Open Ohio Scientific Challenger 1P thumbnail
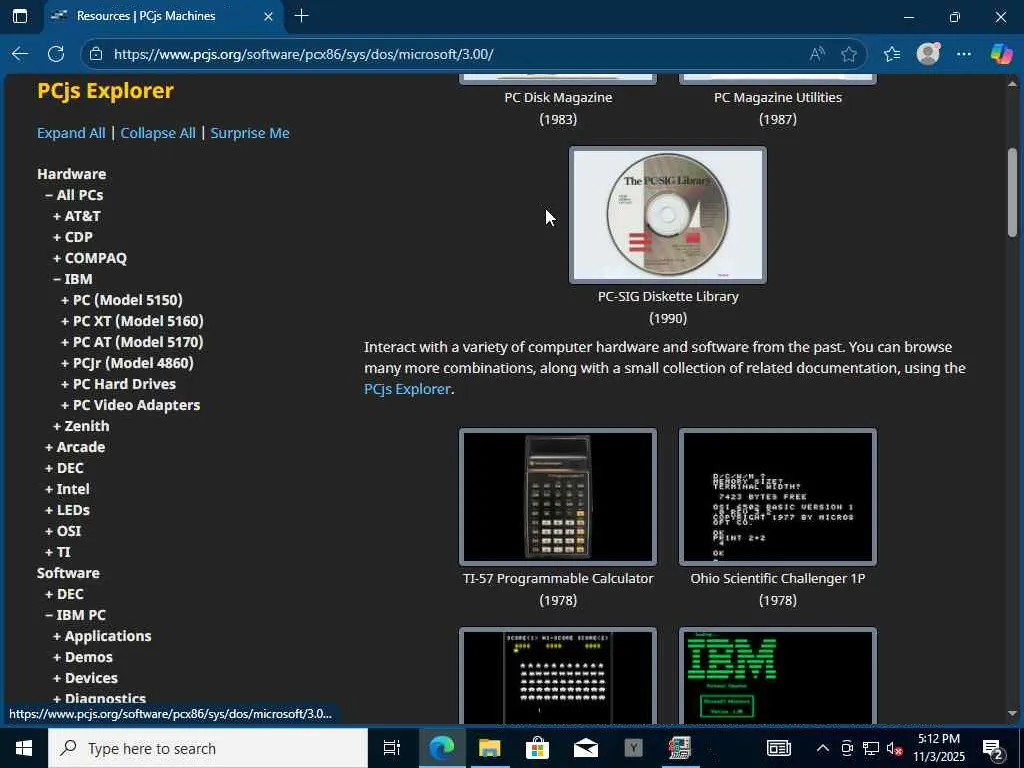The height and width of the screenshot is (768, 1024). (777, 496)
